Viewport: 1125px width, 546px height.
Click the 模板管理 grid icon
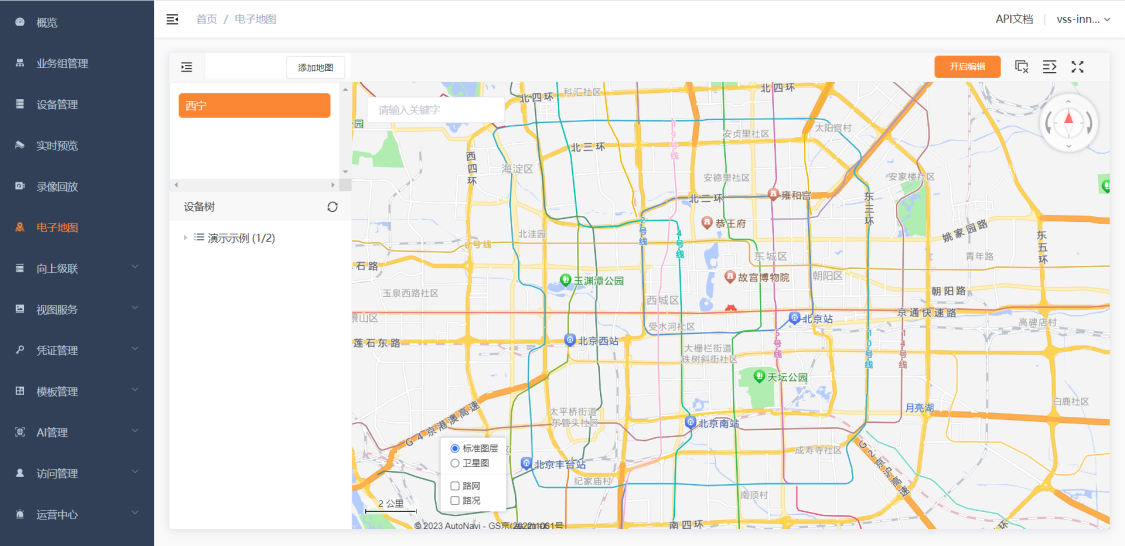[x=20, y=391]
